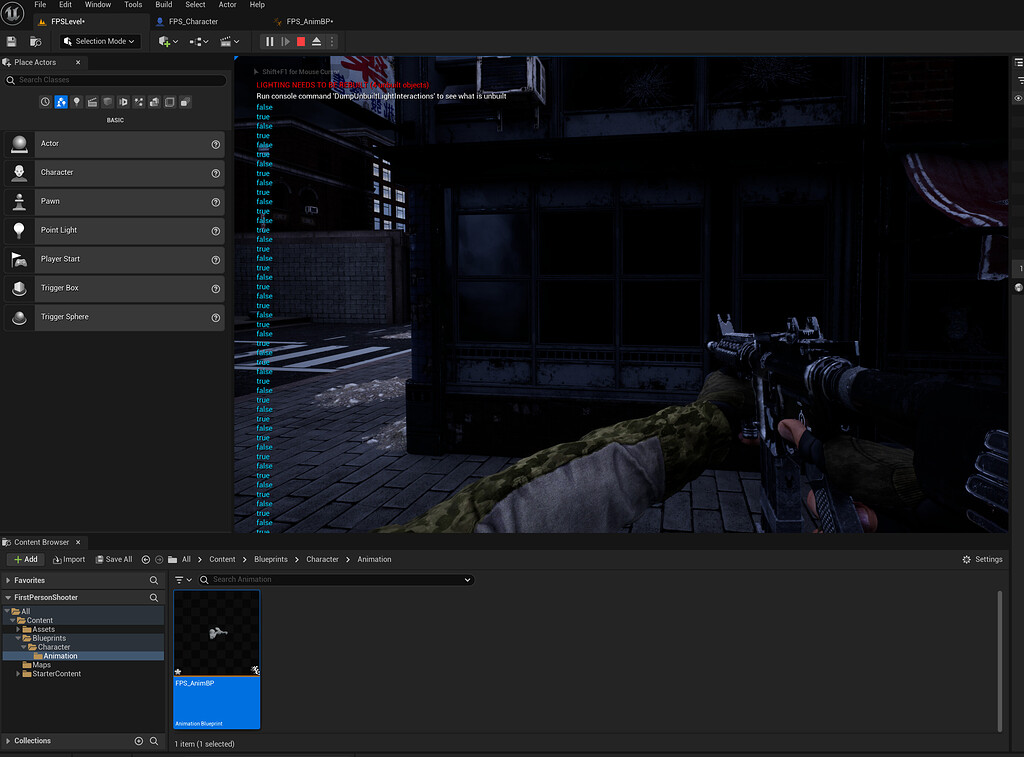Open revision control via the toolbar icon

[36, 41]
